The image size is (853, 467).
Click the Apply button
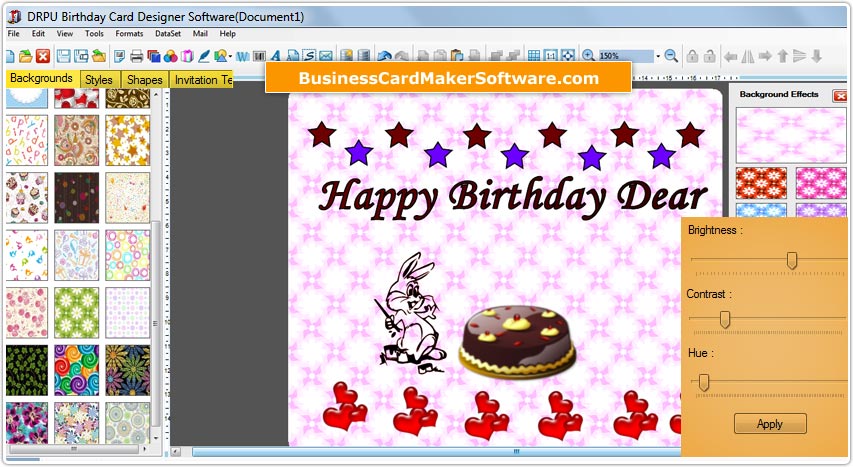coord(770,424)
